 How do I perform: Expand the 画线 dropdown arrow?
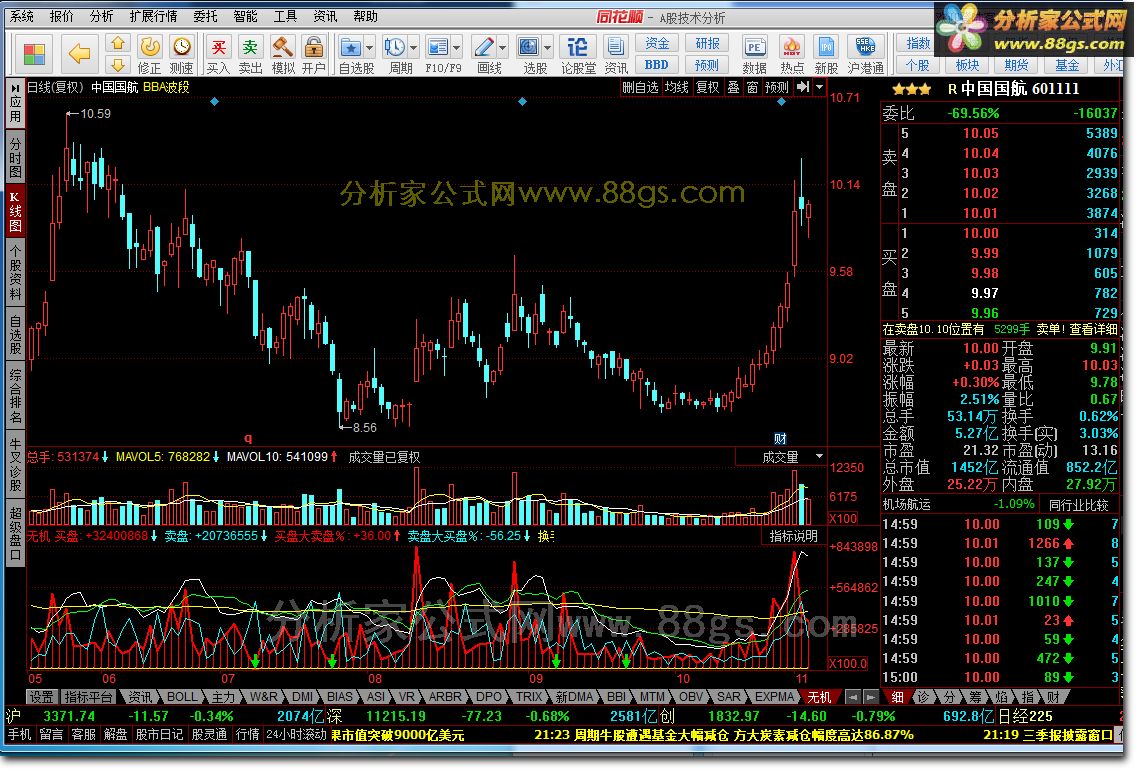pyautogui.click(x=503, y=48)
